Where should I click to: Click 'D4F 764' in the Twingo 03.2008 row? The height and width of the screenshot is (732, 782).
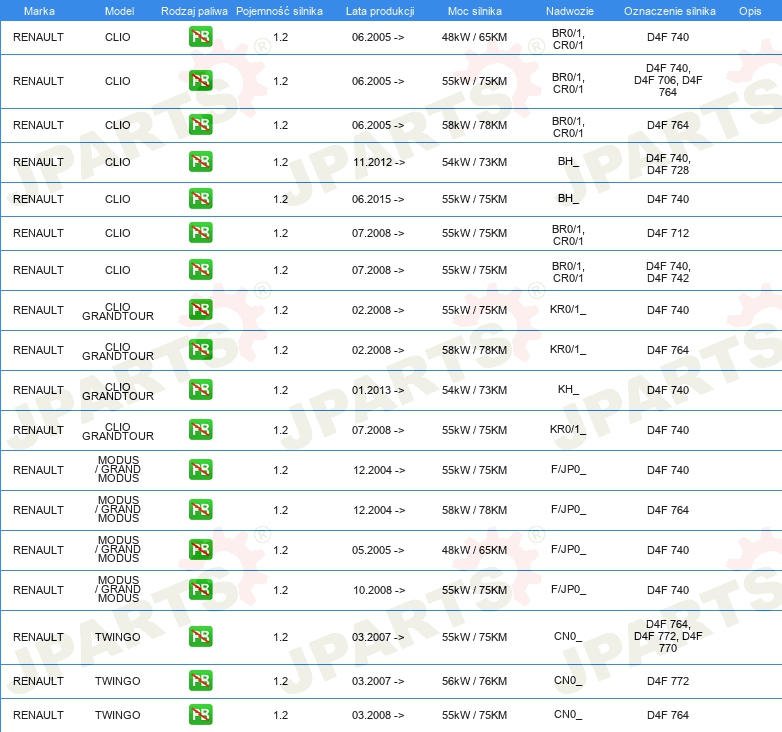[668, 715]
